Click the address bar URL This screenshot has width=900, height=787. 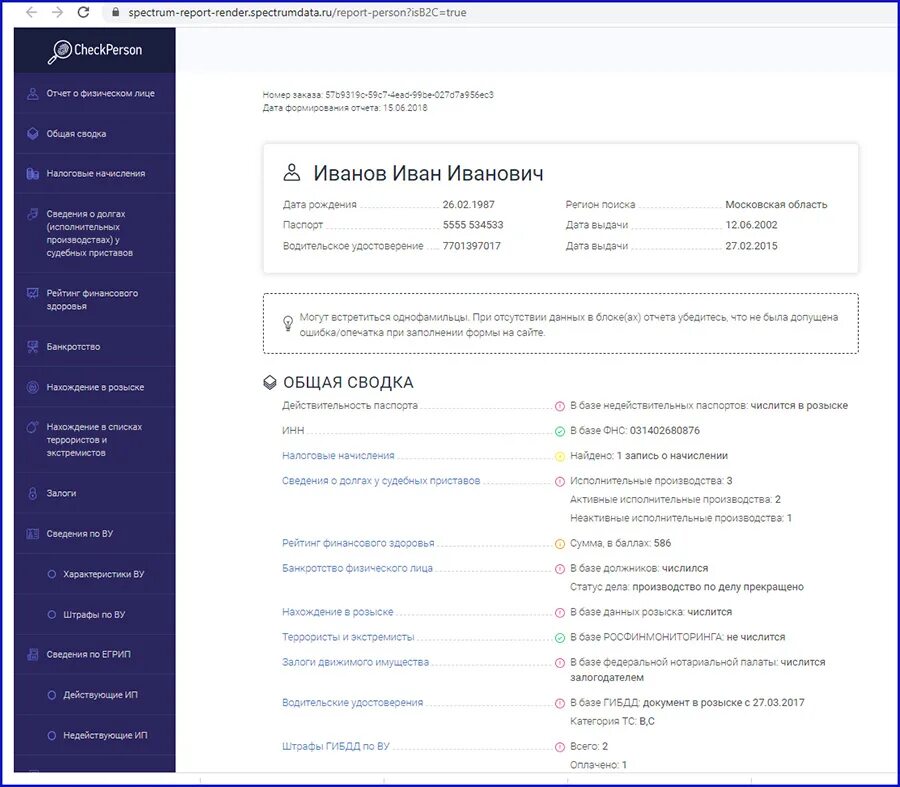click(x=297, y=12)
